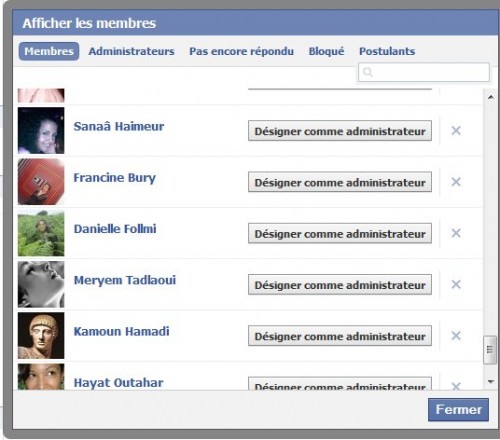Screen dimensions: 500x440
Task: Designate Danielle Follmi as administrator
Action: click(340, 233)
